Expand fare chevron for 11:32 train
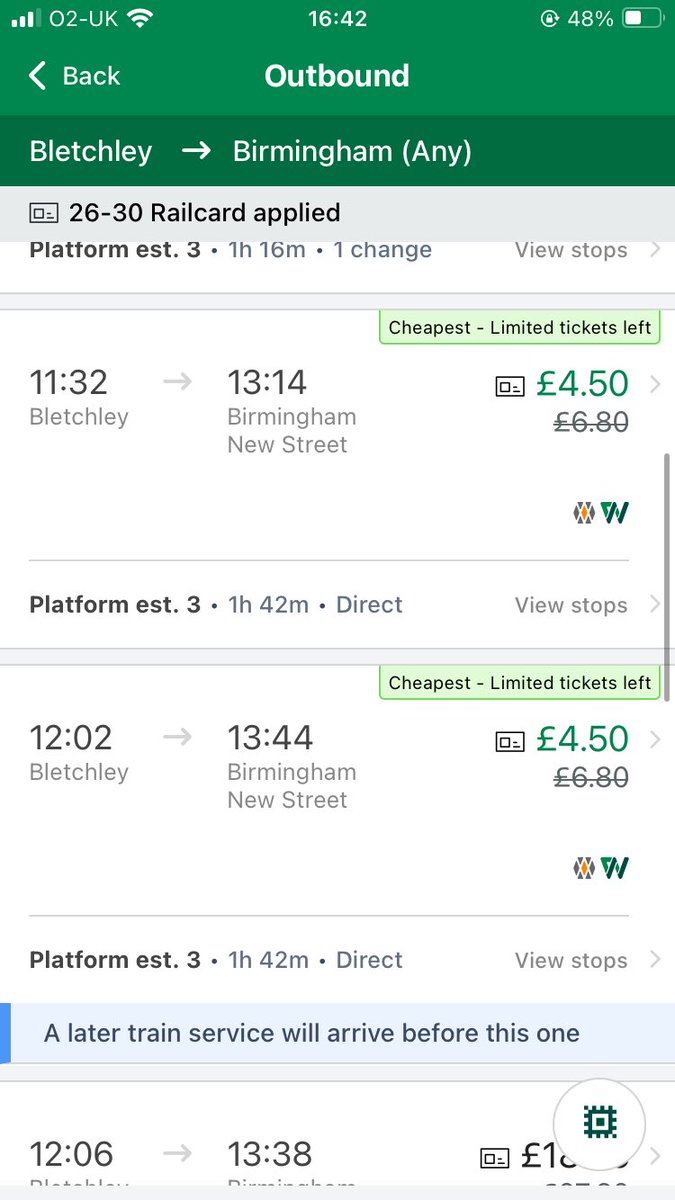The width and height of the screenshot is (675, 1200). (655, 384)
